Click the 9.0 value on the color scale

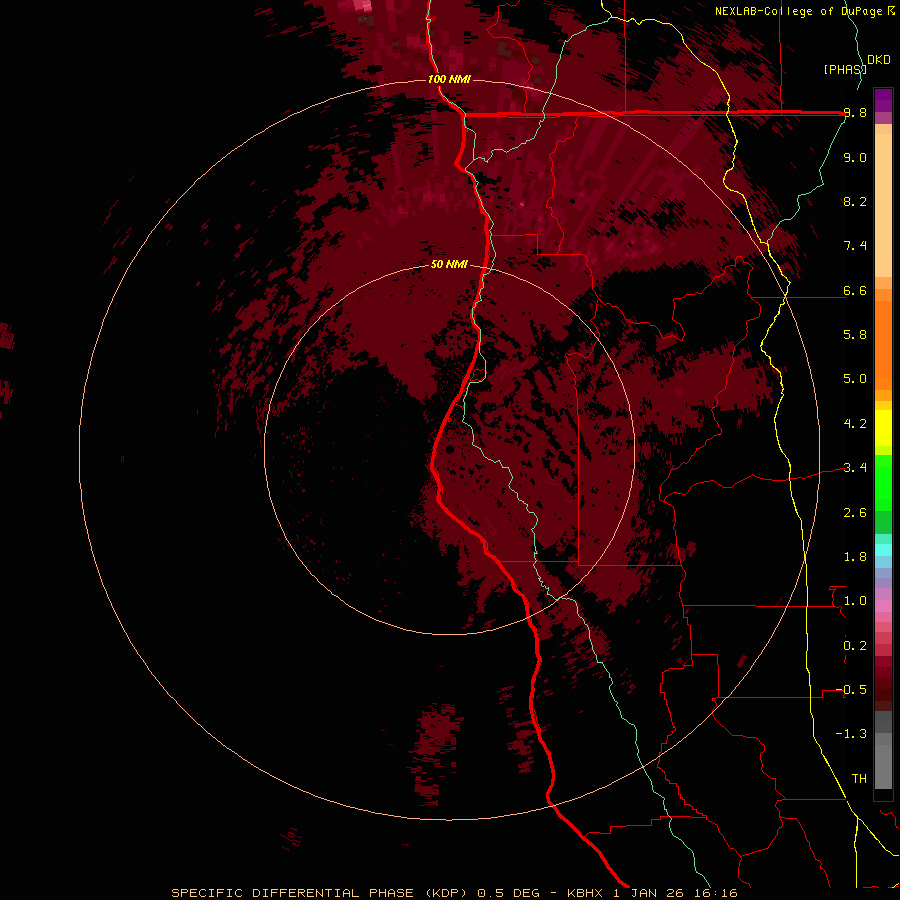tap(855, 157)
